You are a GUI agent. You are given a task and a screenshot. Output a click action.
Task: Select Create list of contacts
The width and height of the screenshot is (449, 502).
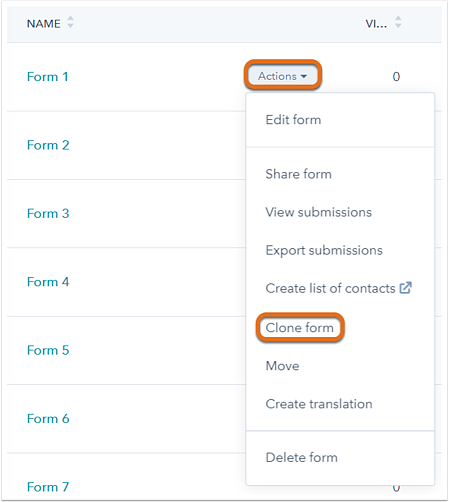[x=330, y=288]
